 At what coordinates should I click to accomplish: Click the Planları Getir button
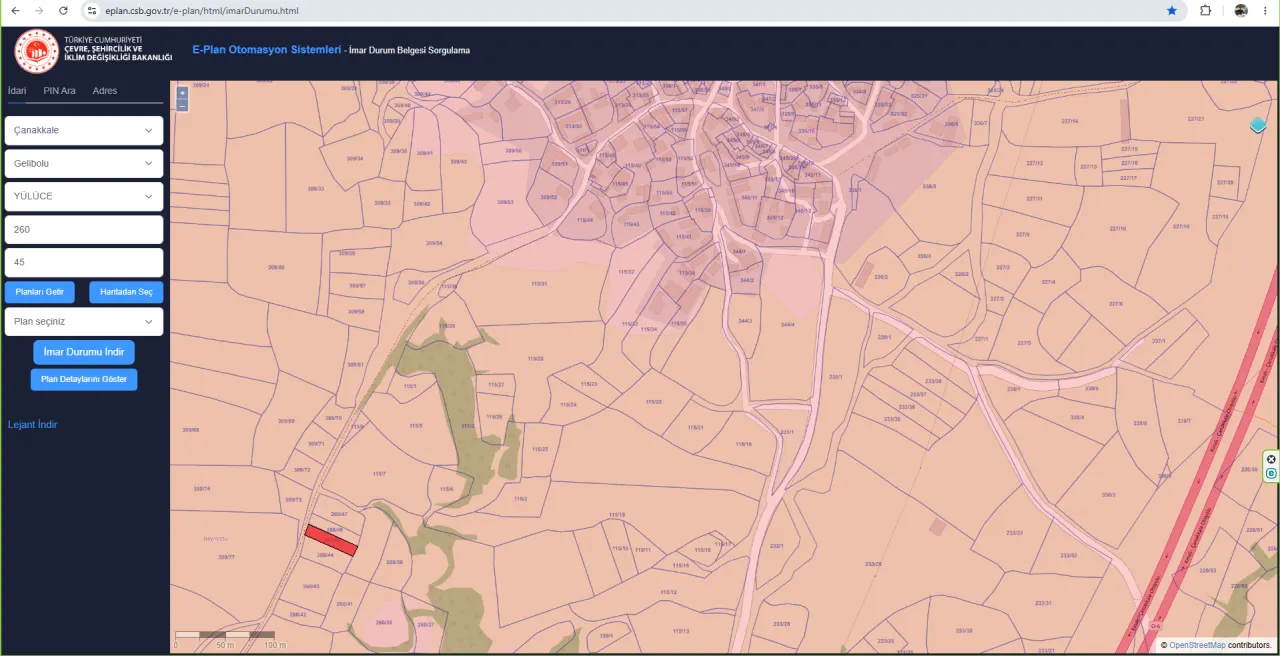40,292
